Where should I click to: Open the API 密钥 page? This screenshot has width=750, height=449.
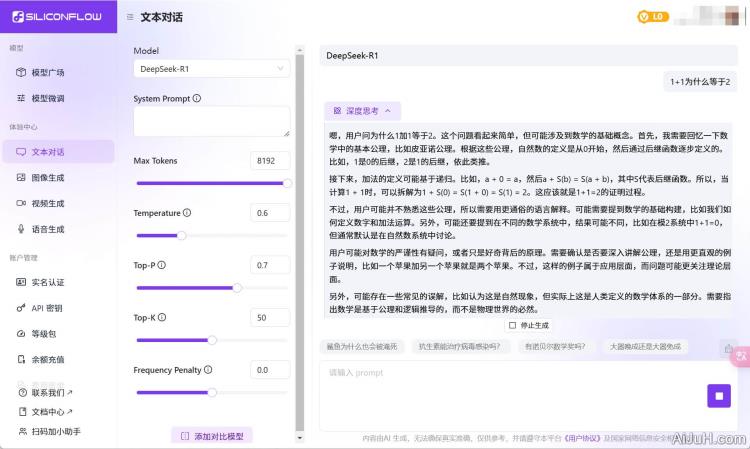pyautogui.click(x=46, y=308)
